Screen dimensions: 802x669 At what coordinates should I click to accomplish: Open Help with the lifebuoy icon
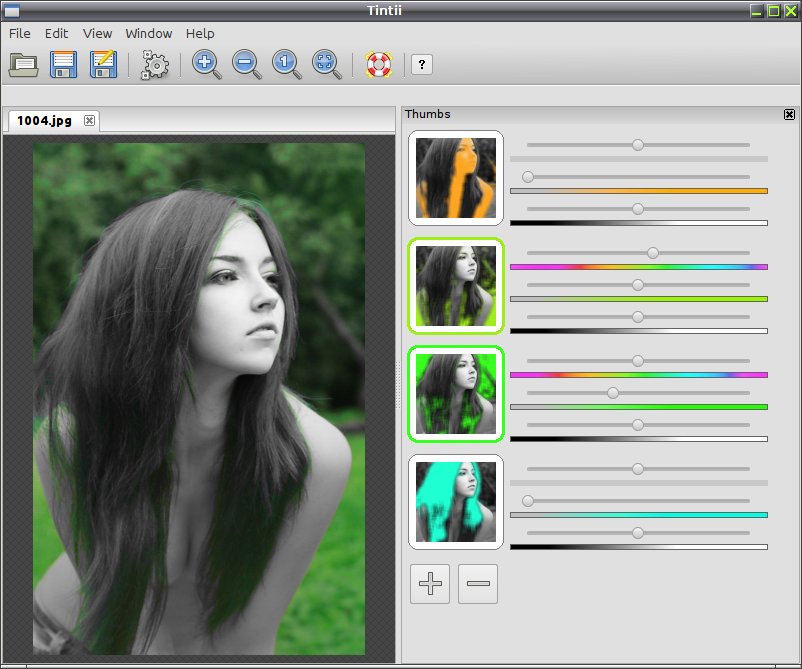coord(379,64)
